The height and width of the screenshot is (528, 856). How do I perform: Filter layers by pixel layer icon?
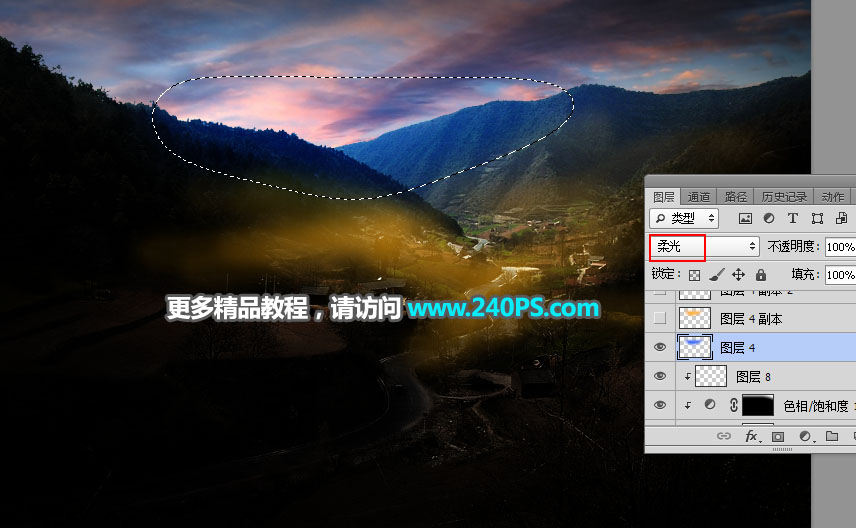coord(745,218)
